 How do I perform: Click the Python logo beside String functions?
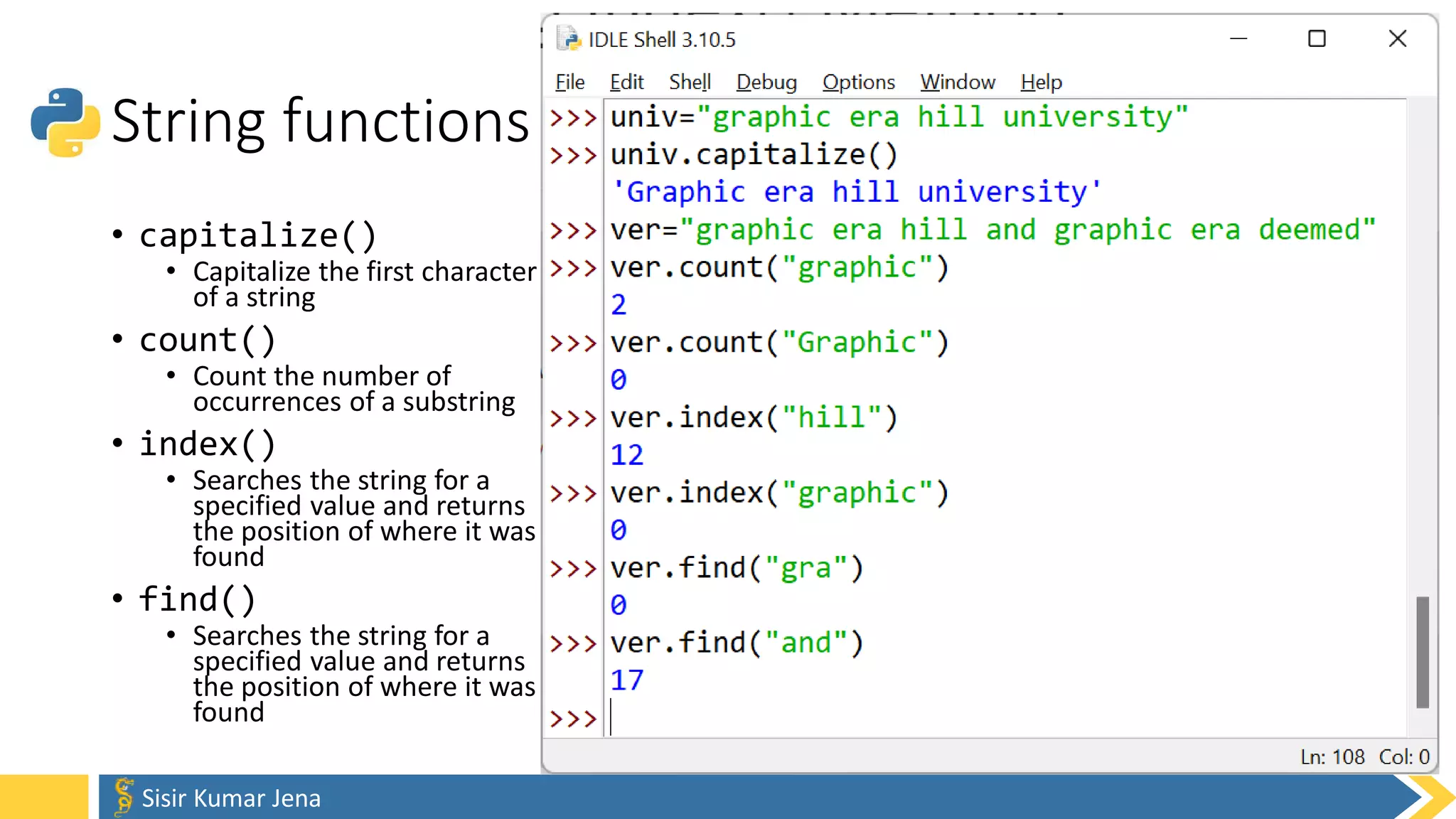click(x=65, y=122)
